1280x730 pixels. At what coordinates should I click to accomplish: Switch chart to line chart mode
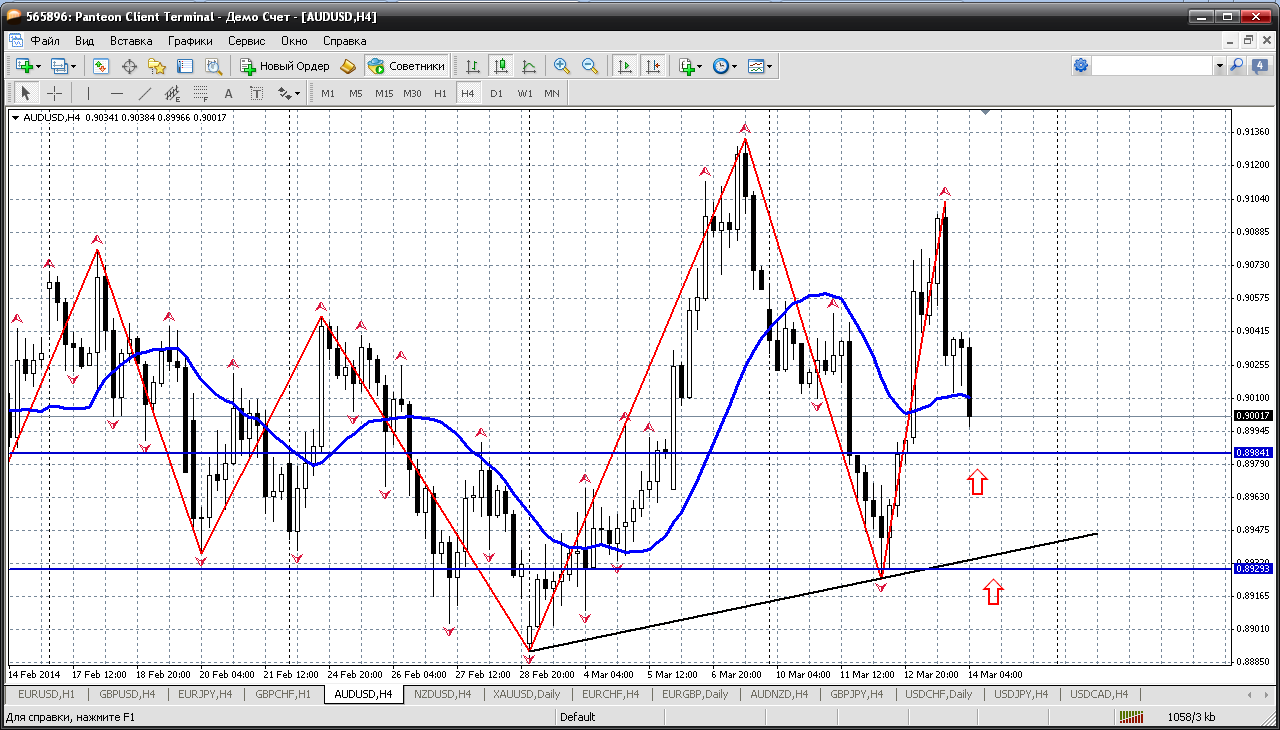click(x=529, y=66)
